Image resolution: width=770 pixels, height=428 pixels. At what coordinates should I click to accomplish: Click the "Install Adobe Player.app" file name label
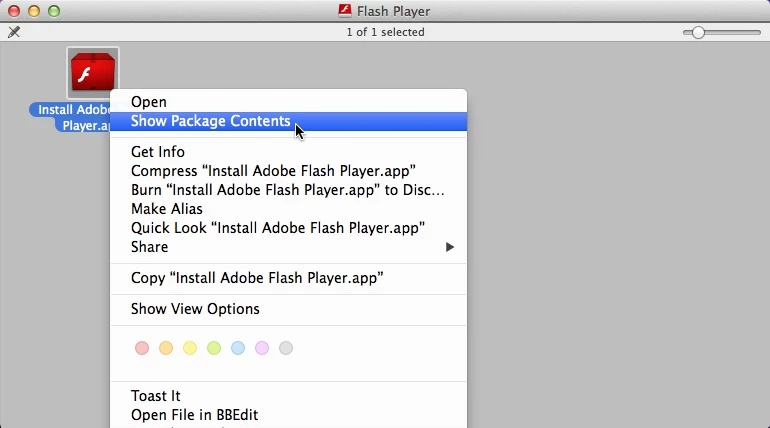tap(70, 118)
